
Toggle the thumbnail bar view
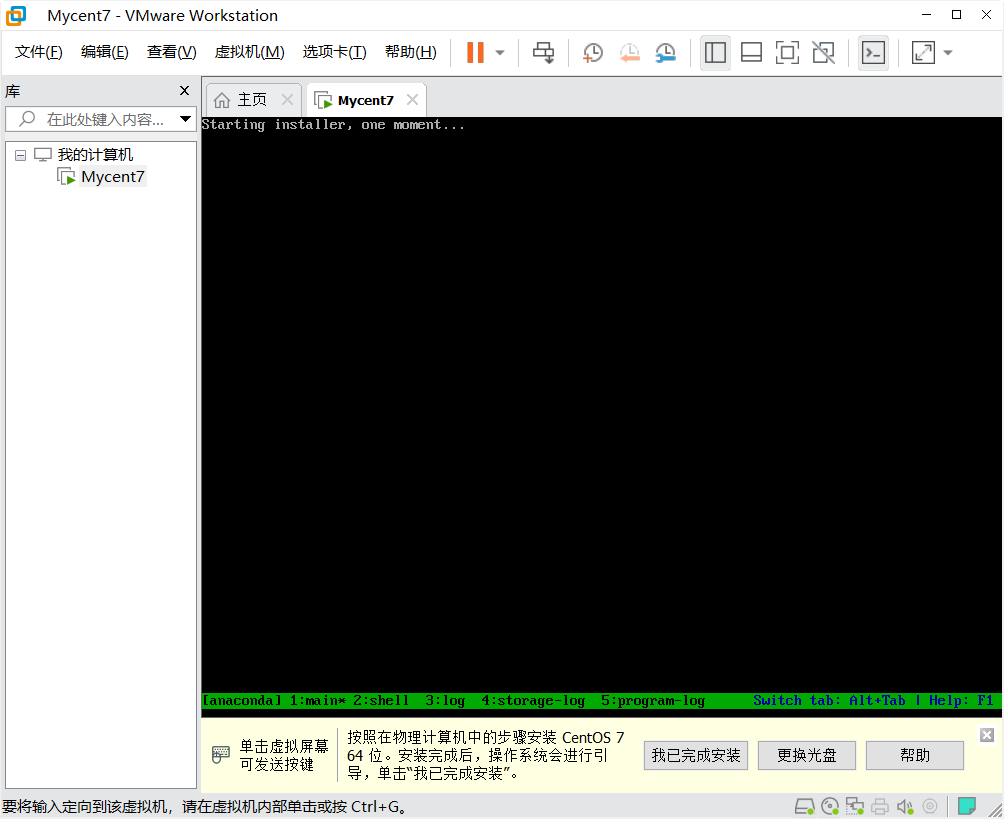point(751,53)
